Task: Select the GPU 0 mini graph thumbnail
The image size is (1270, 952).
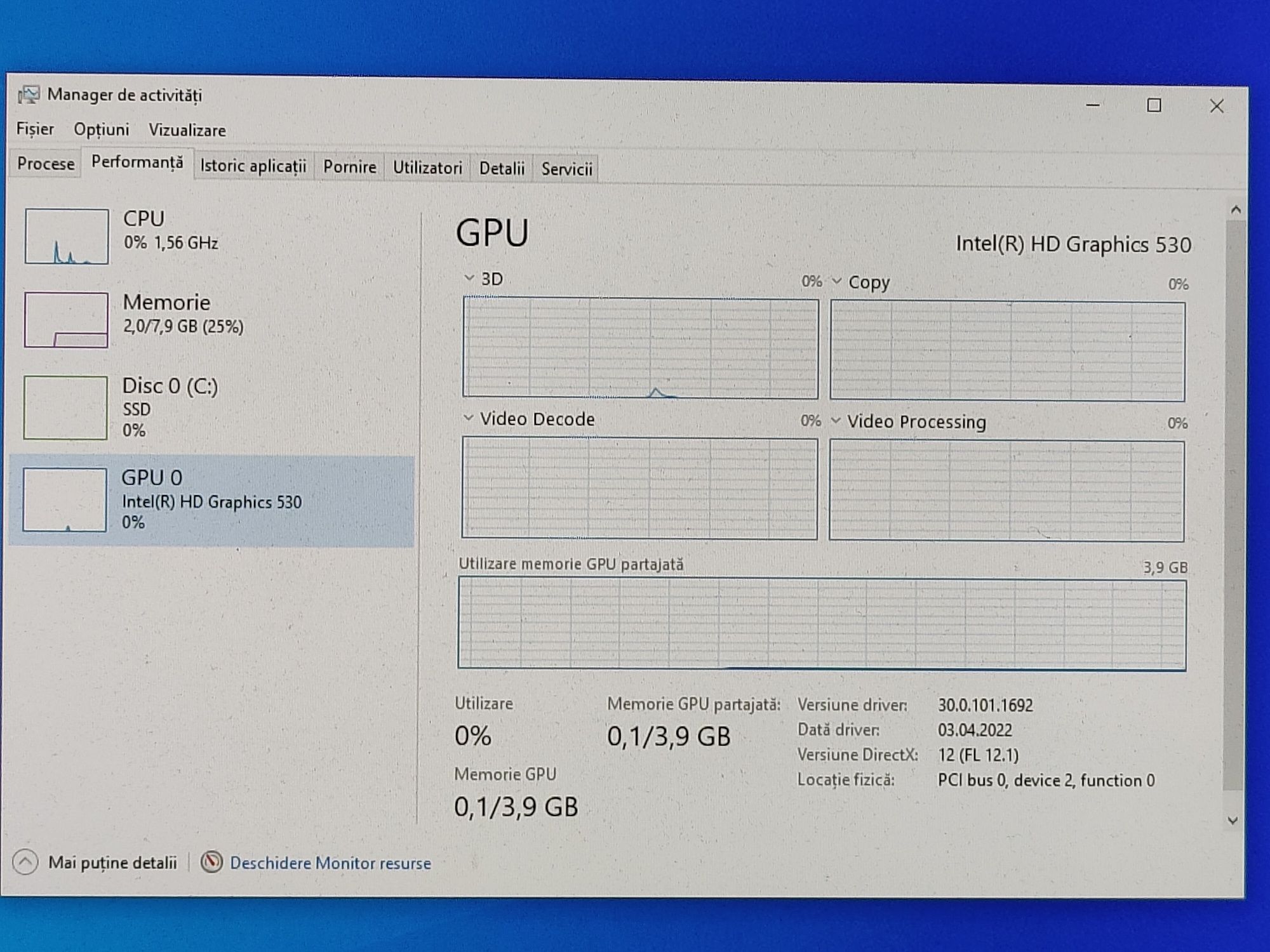Action: [65, 499]
